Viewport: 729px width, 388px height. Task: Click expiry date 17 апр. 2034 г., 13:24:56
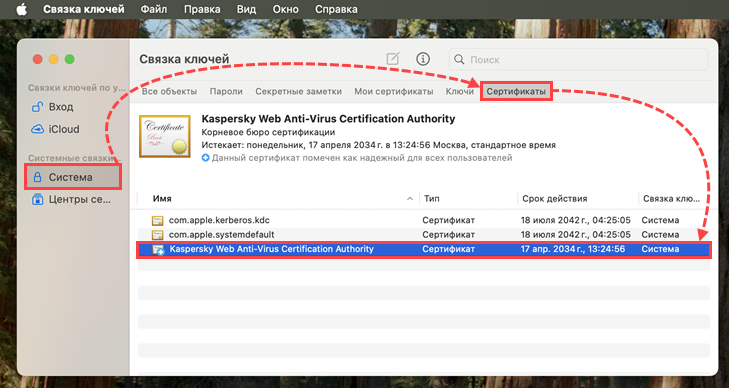point(573,249)
